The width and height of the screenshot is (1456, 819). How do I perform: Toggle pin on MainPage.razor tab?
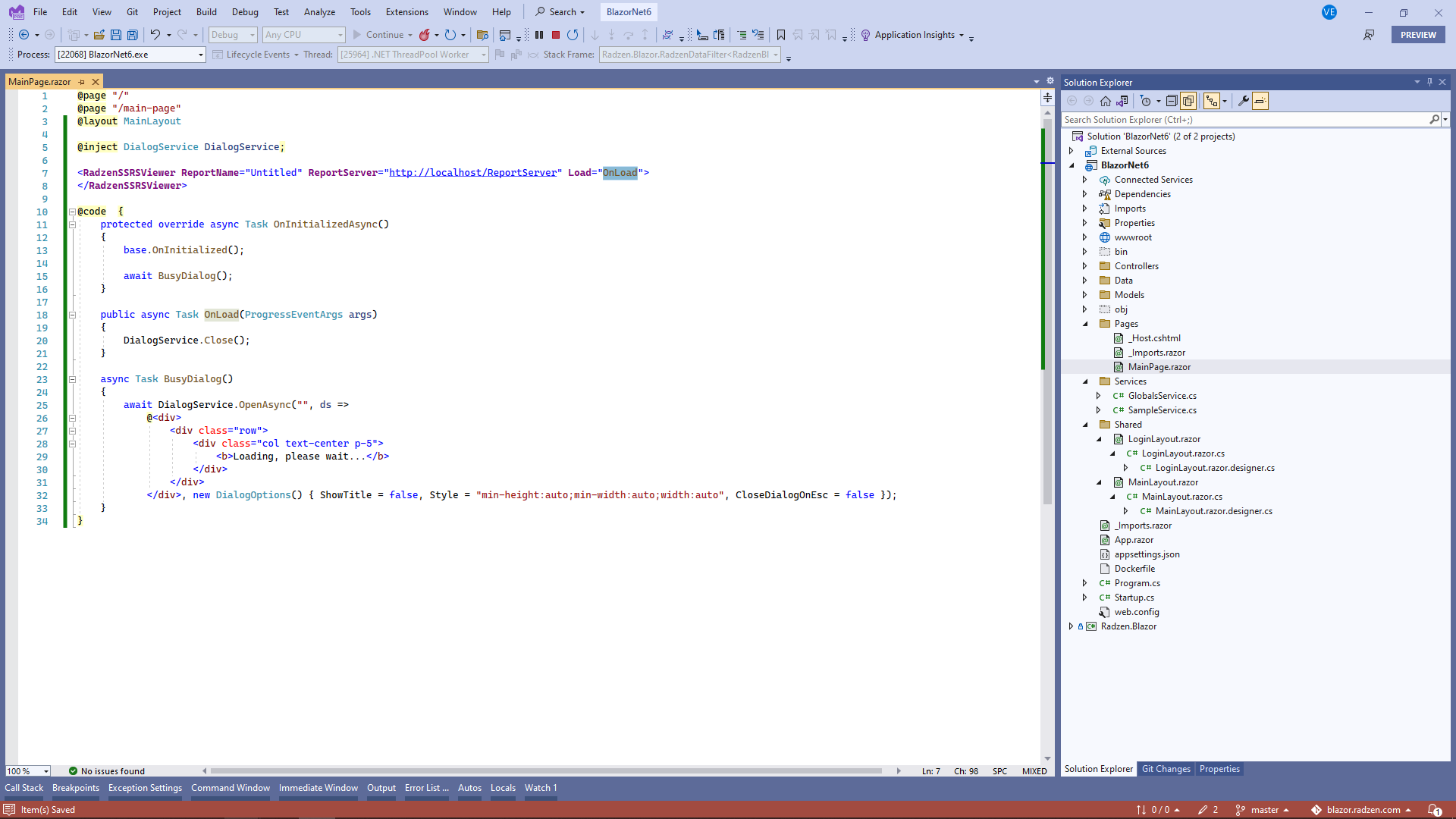click(x=82, y=82)
